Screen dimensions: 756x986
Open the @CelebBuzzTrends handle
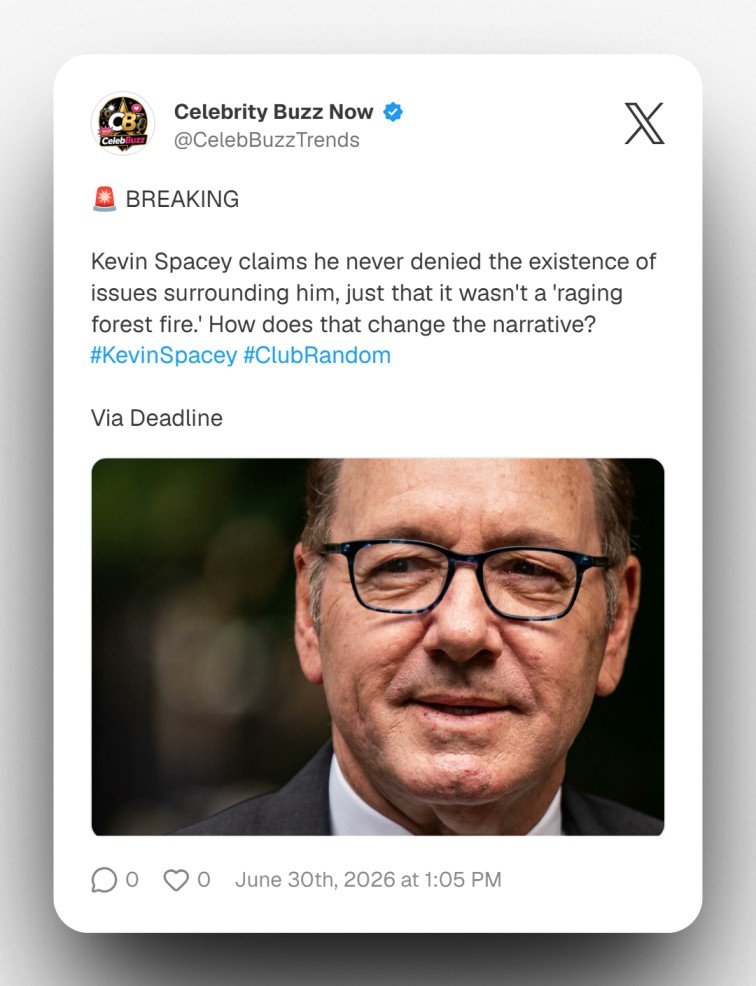pyautogui.click(x=267, y=140)
